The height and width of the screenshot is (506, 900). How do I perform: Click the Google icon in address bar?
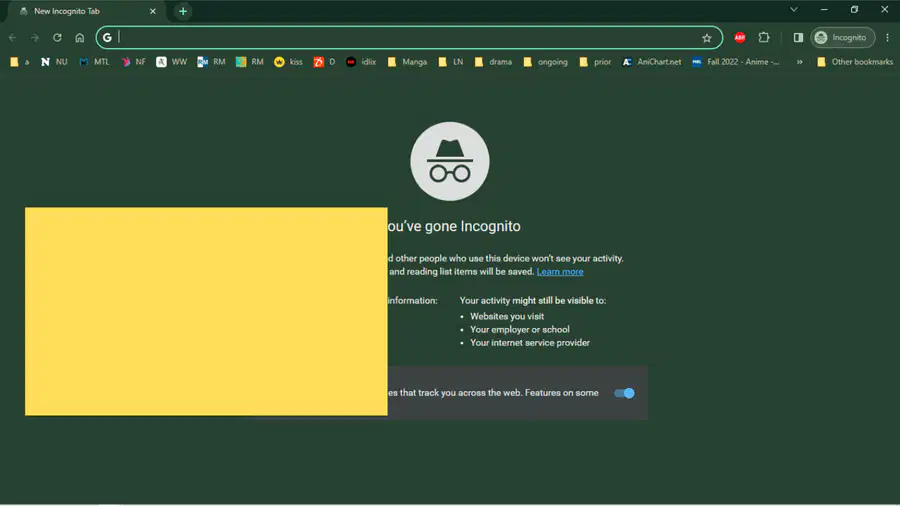(x=107, y=38)
